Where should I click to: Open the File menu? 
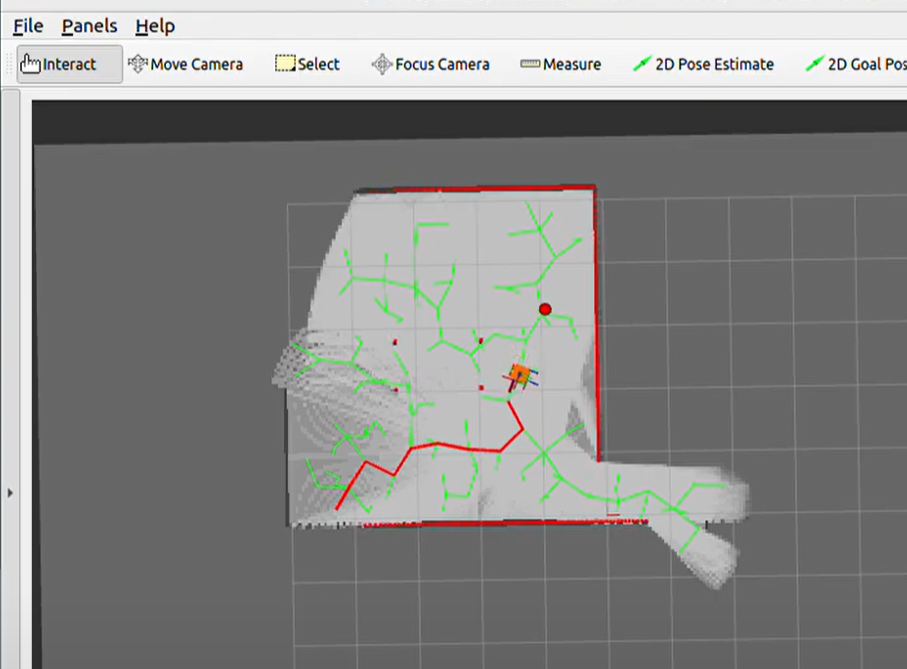[28, 26]
